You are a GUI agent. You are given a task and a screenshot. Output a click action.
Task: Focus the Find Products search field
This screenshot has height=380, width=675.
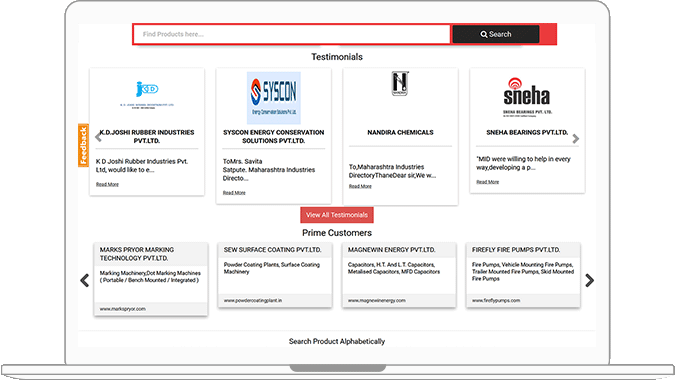tap(291, 34)
